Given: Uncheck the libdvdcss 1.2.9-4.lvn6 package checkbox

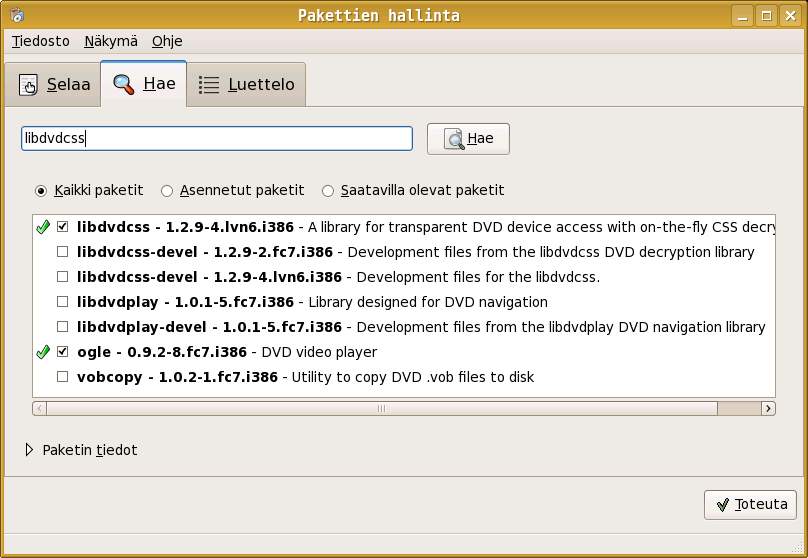Looking at the screenshot, I should (63, 227).
